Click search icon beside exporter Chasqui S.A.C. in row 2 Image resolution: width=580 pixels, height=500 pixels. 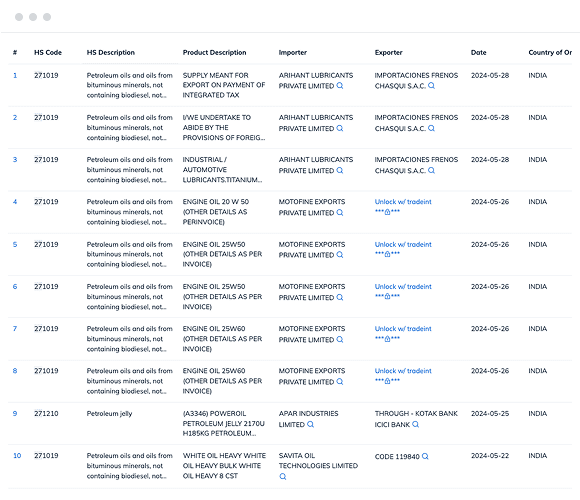click(x=431, y=128)
